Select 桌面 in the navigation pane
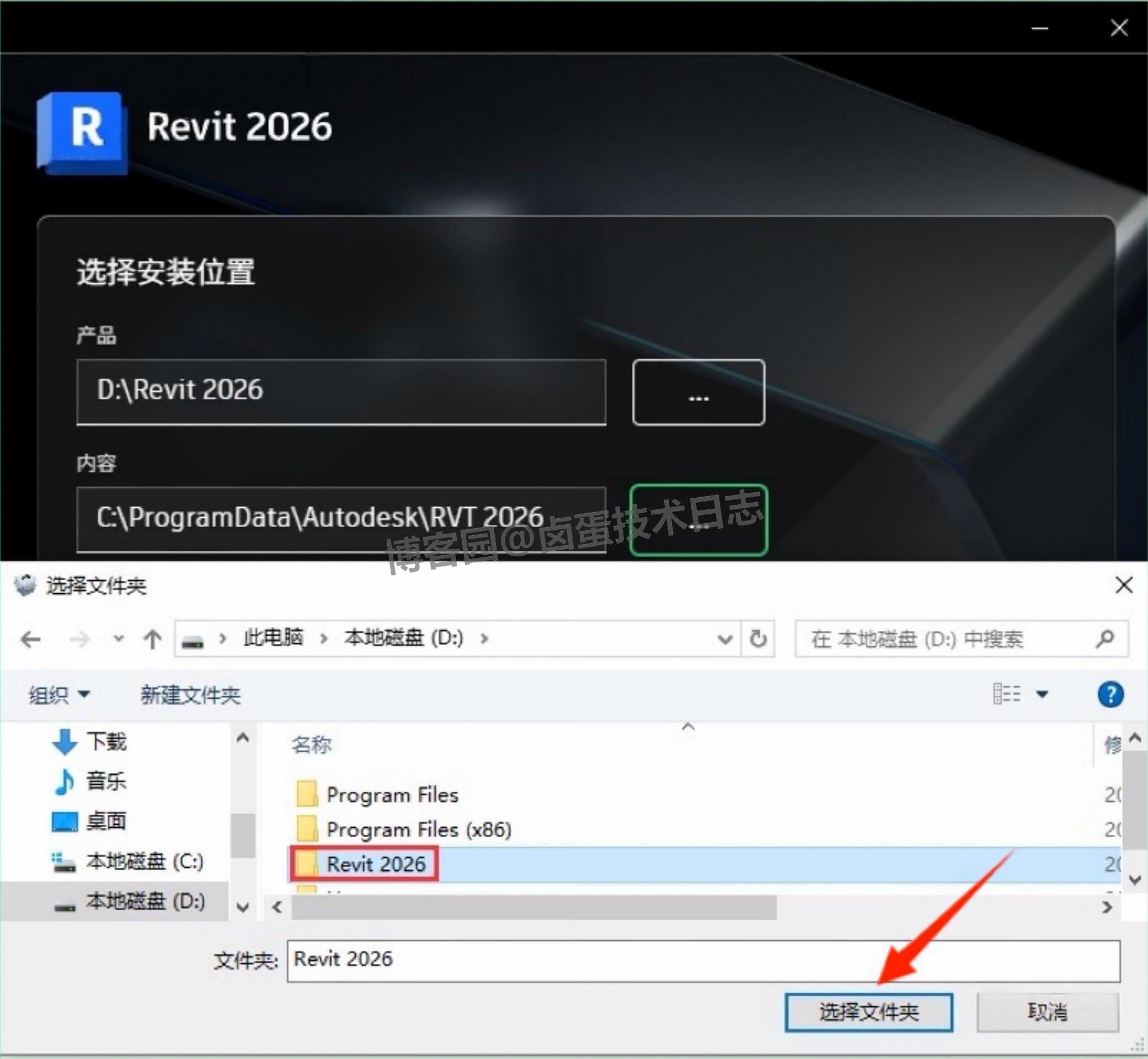 pos(106,821)
